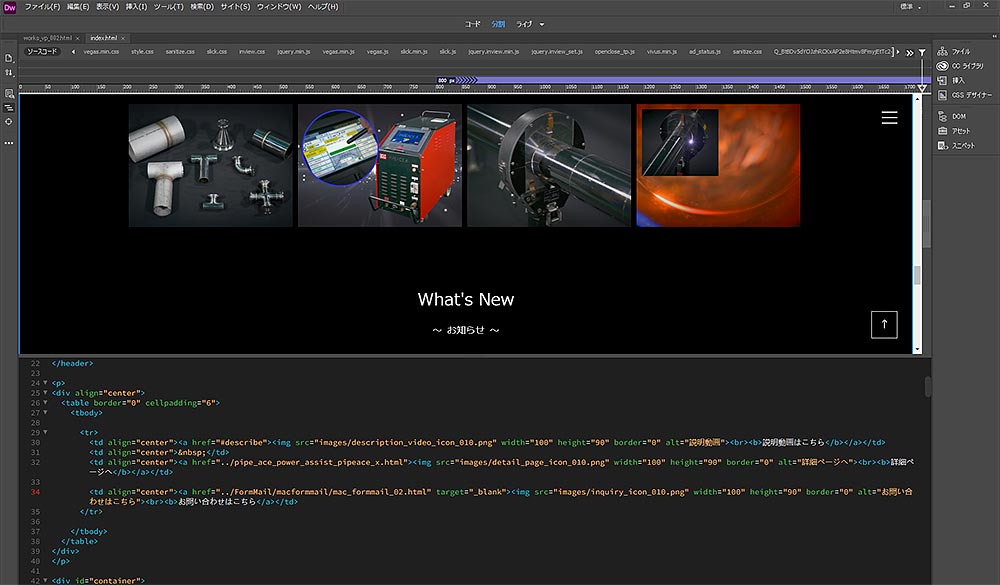This screenshot has width=1000, height=585.
Task: Open first sanitize.css related file
Action: [x=180, y=52]
